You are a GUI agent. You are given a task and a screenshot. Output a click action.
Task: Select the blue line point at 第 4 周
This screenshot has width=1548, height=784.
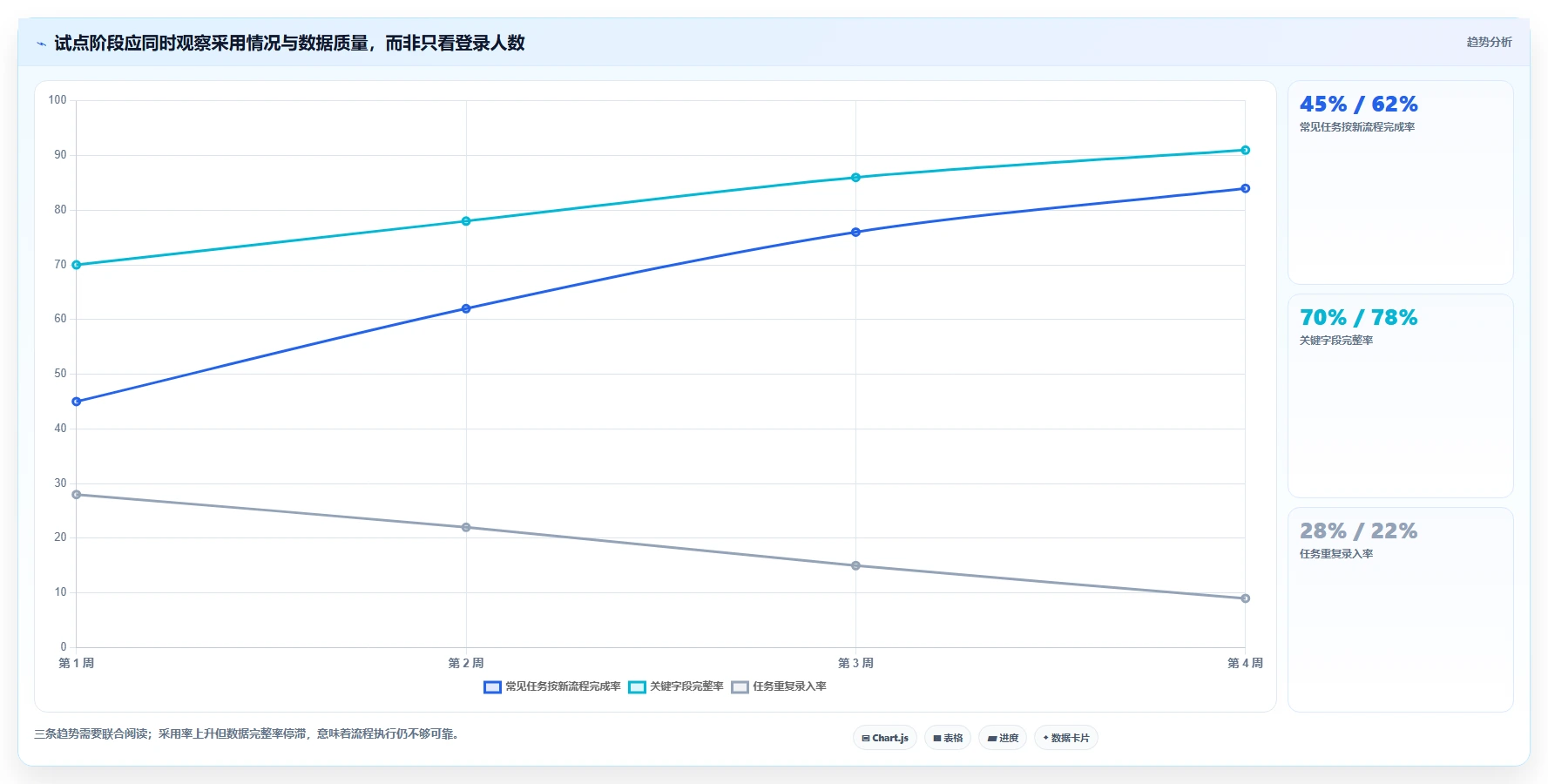click(x=1245, y=188)
